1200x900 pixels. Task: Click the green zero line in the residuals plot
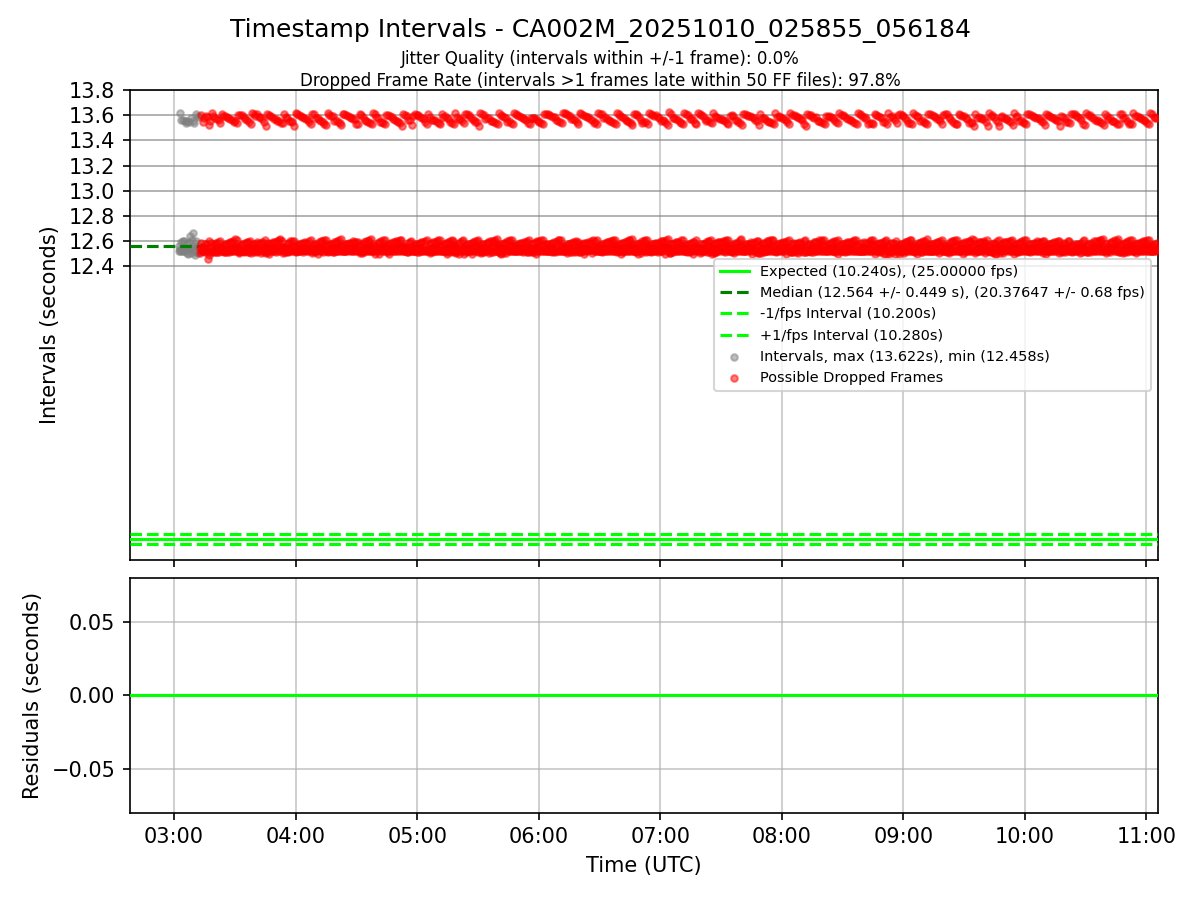tap(643, 695)
